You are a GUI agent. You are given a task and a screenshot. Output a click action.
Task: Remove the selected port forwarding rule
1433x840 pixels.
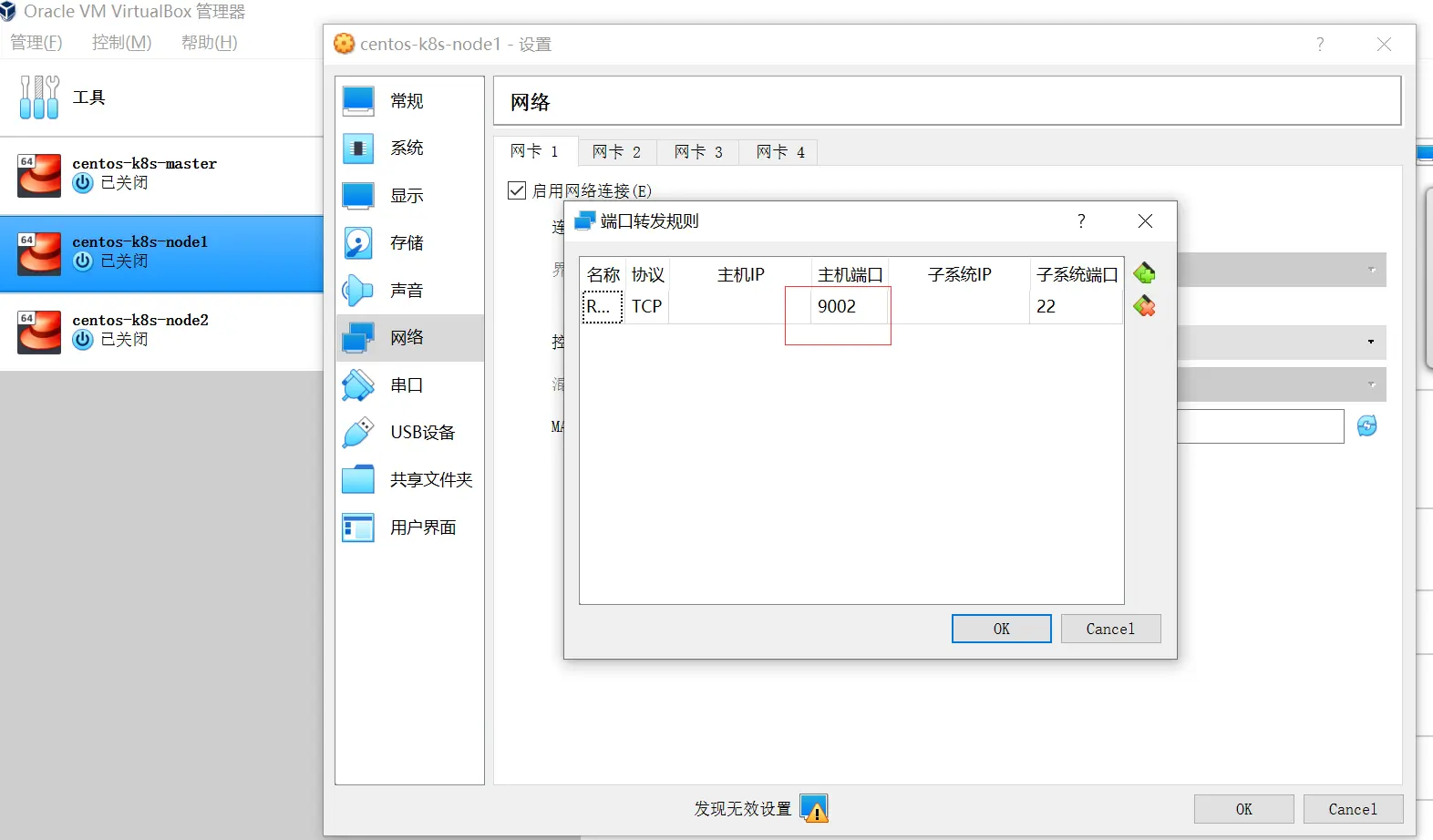[x=1144, y=306]
